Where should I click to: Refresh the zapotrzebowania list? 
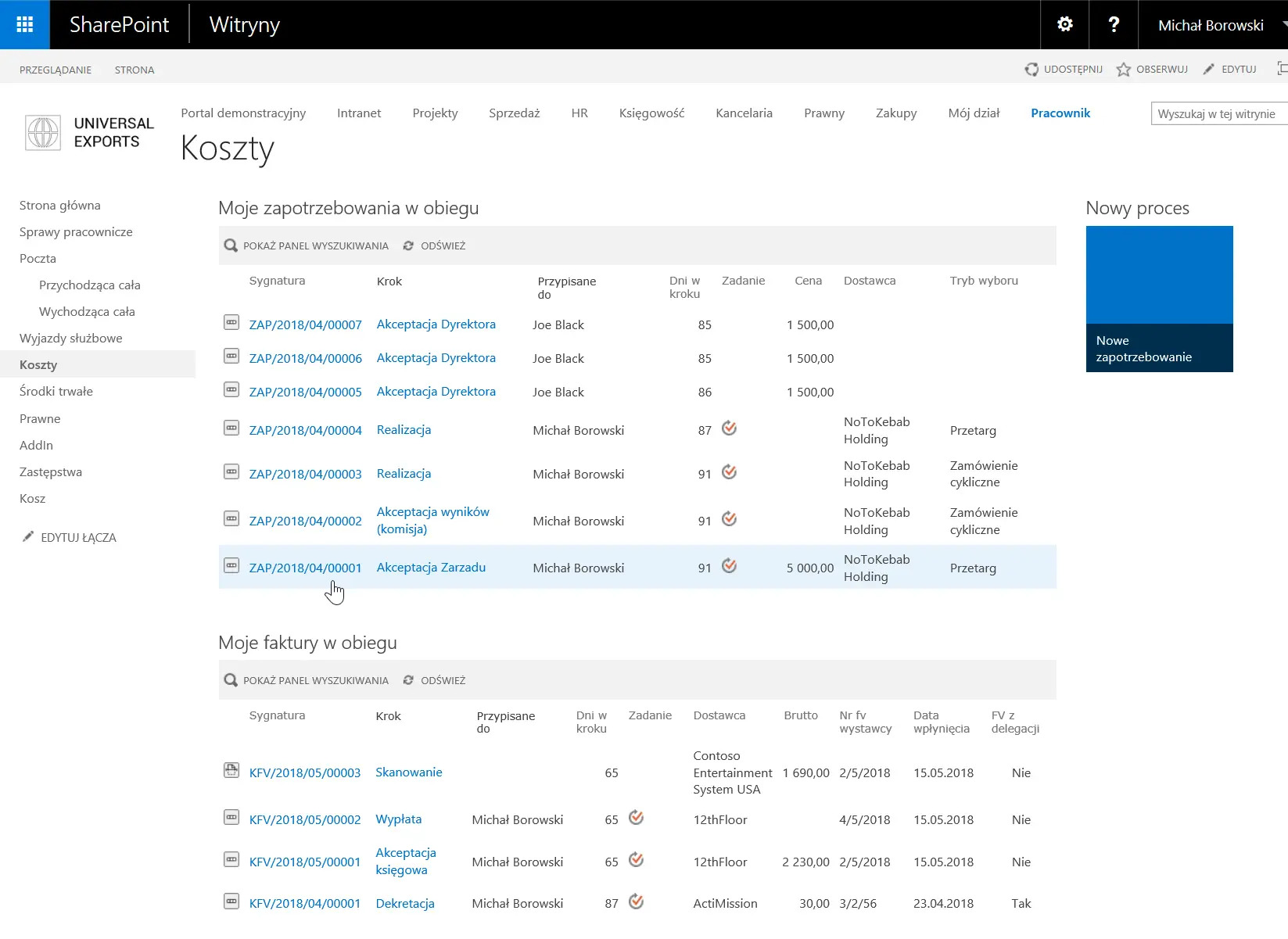click(x=434, y=246)
